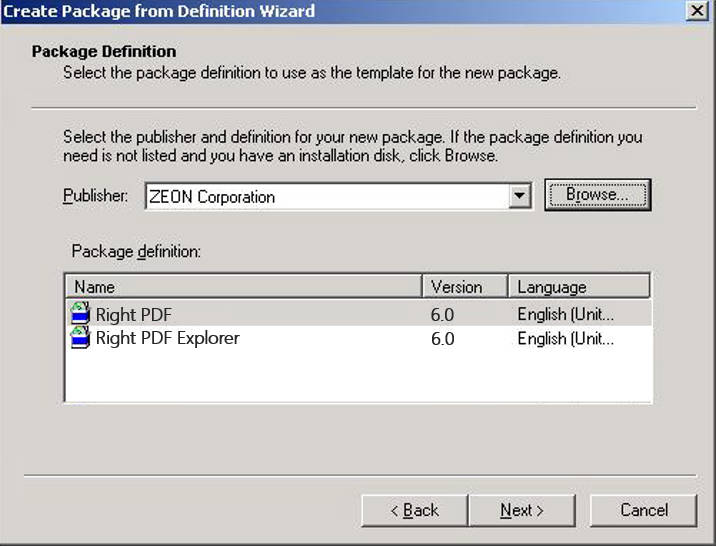716x547 pixels.
Task: Cancel the wizard
Action: (643, 510)
